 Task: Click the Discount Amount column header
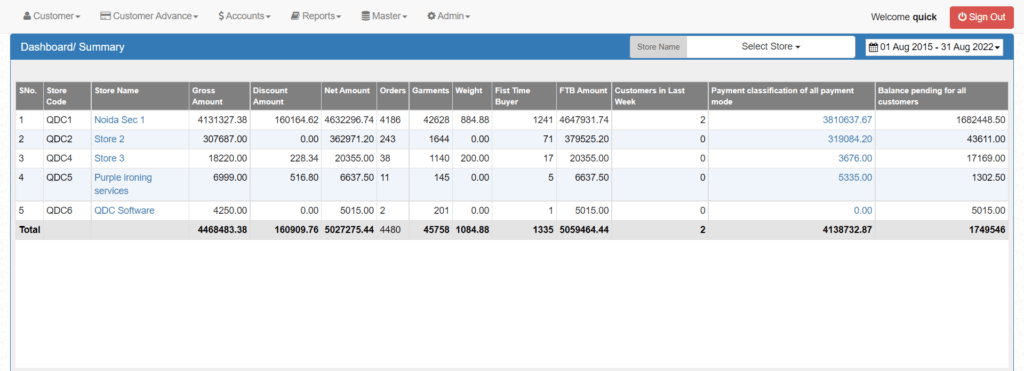click(285, 96)
